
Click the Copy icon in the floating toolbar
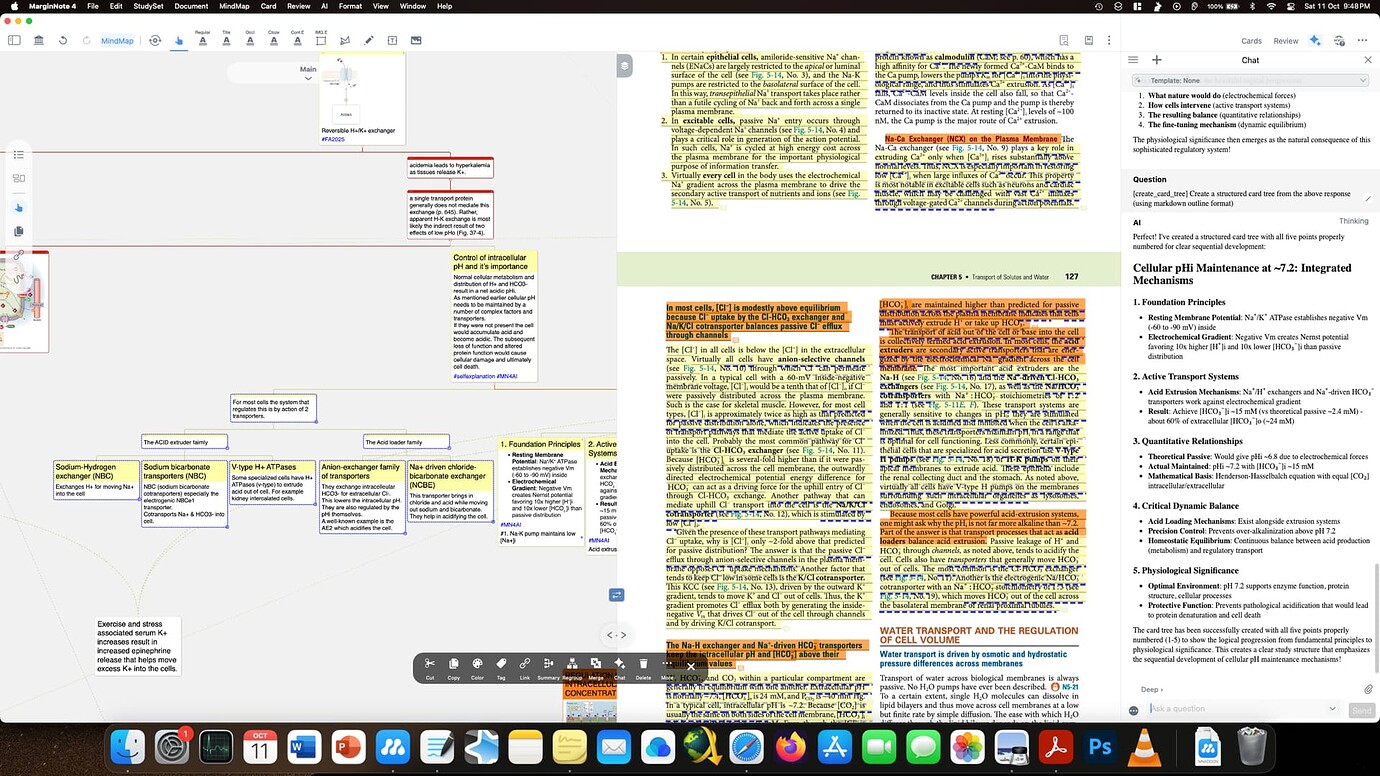454,665
